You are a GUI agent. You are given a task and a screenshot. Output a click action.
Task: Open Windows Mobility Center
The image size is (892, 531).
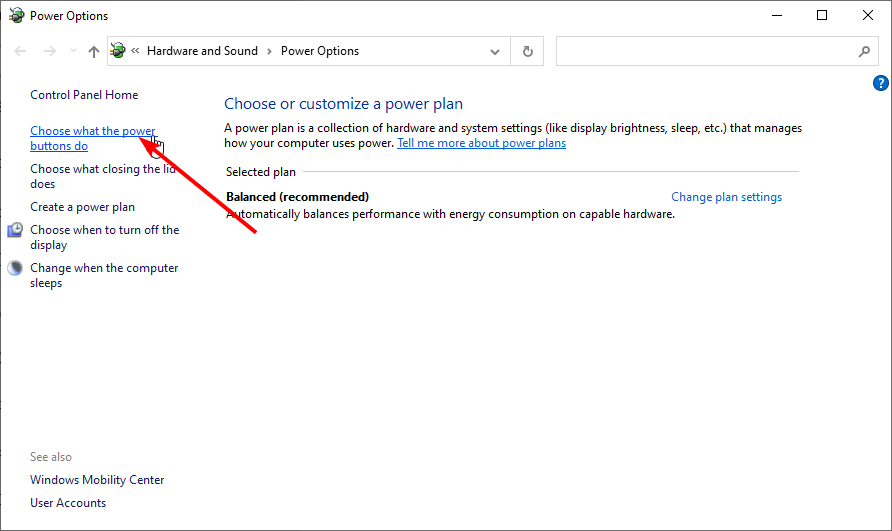(97, 480)
